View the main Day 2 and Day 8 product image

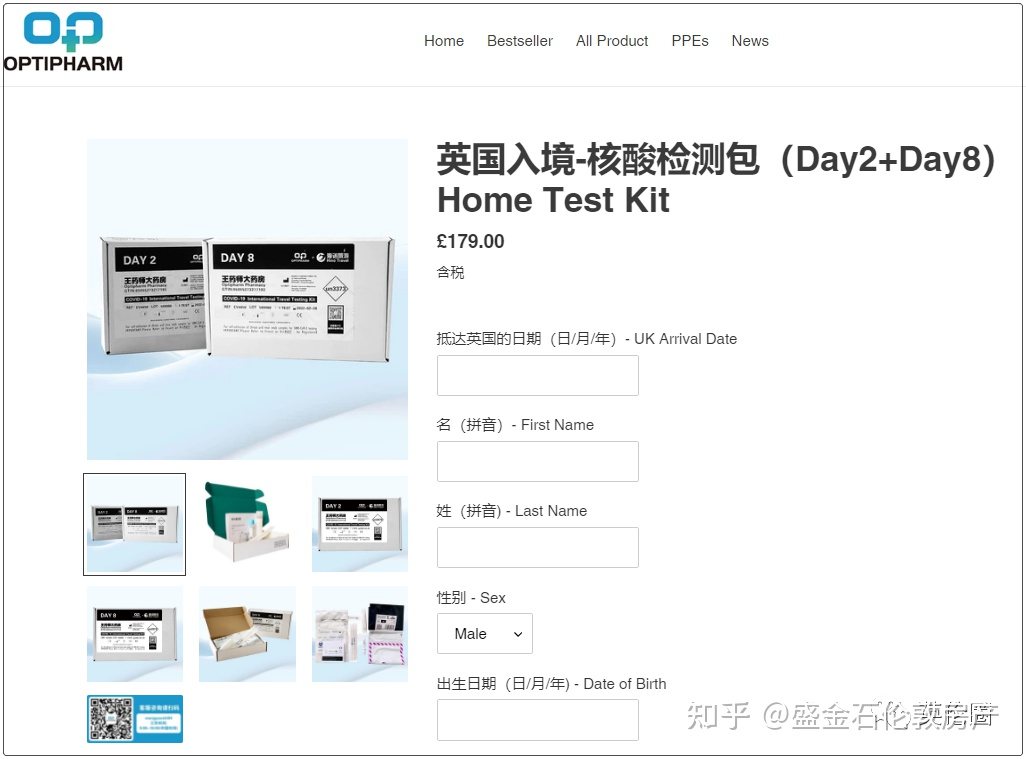click(247, 299)
